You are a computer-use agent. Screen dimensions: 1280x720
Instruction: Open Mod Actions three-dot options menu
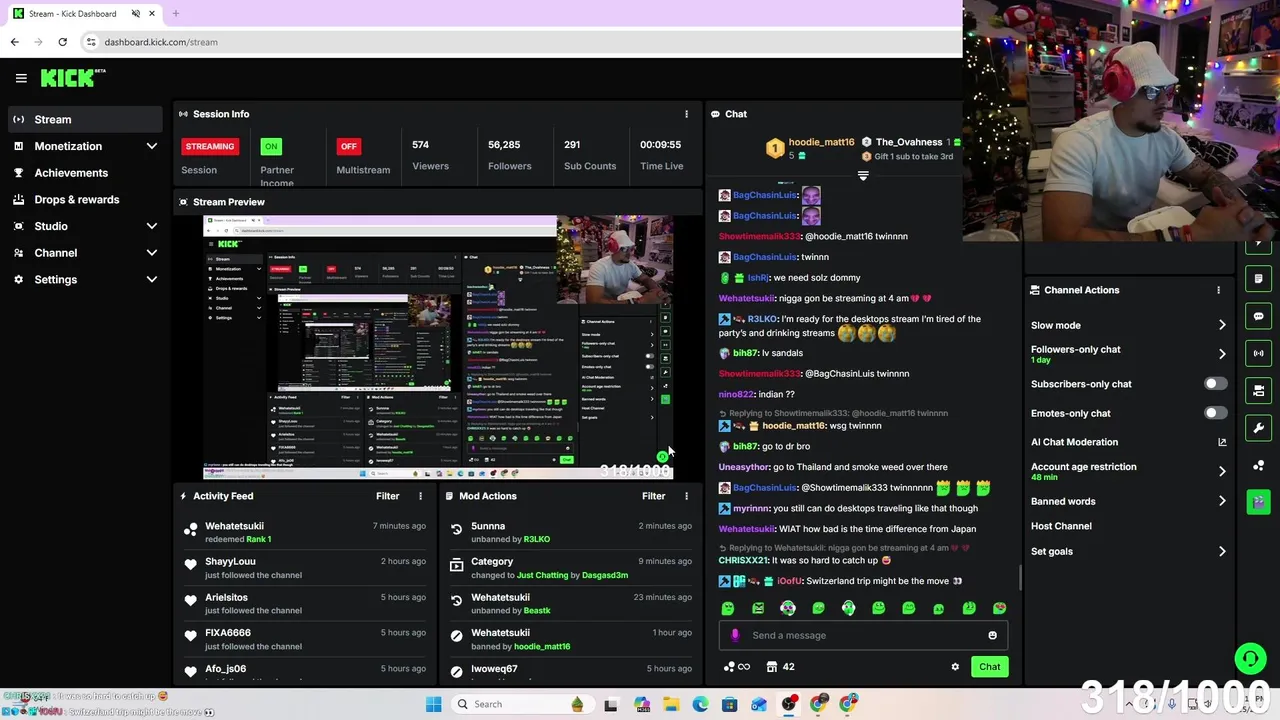pos(686,496)
